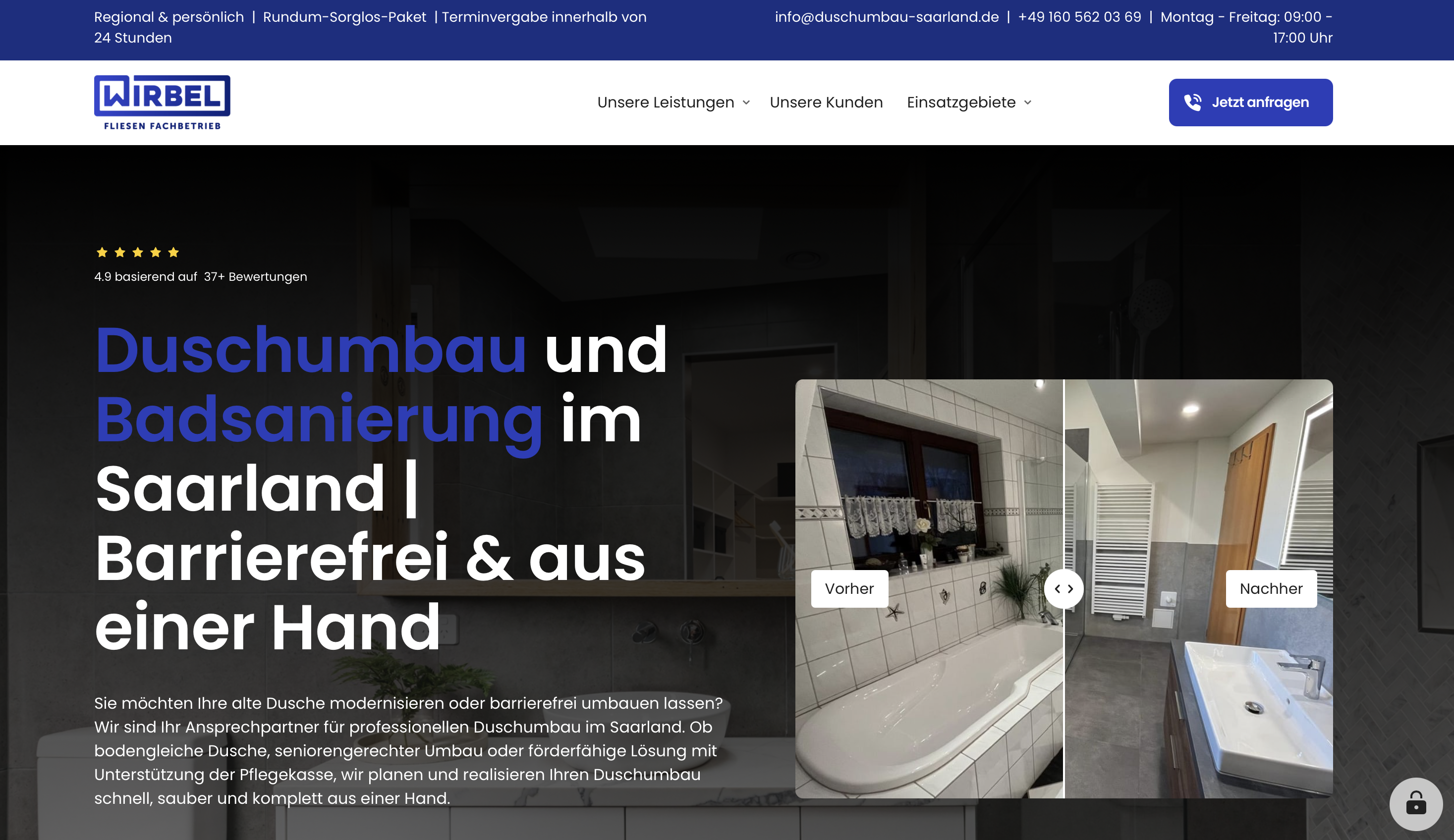
Task: Click the five-star rating icons
Action: coord(137,252)
